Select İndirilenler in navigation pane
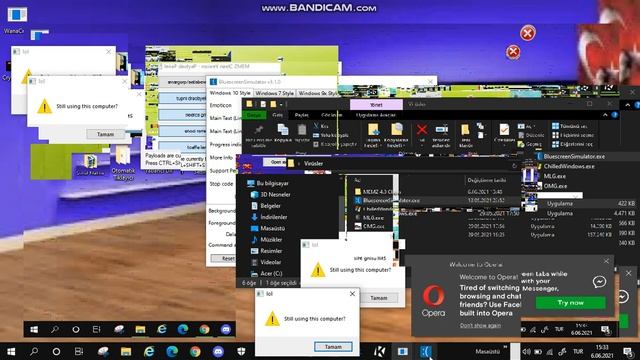This screenshot has width=640, height=360. tap(269, 217)
